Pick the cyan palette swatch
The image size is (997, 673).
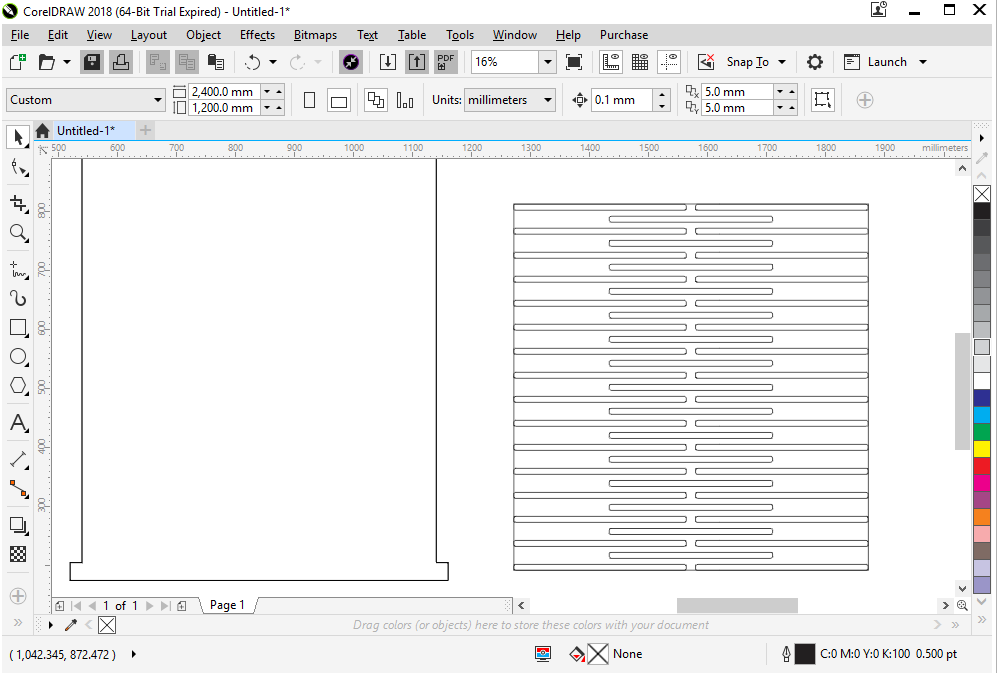tap(982, 415)
